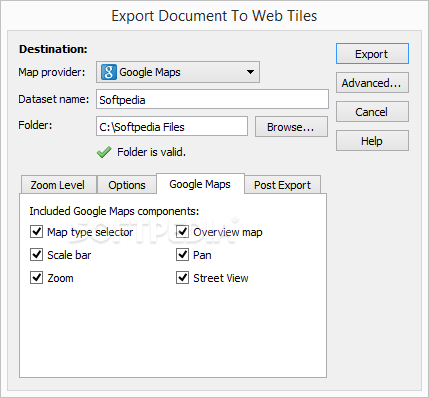The height and width of the screenshot is (398, 429).
Task: Click the 'Export Document To Web Tiles' title
Action: (x=214, y=16)
